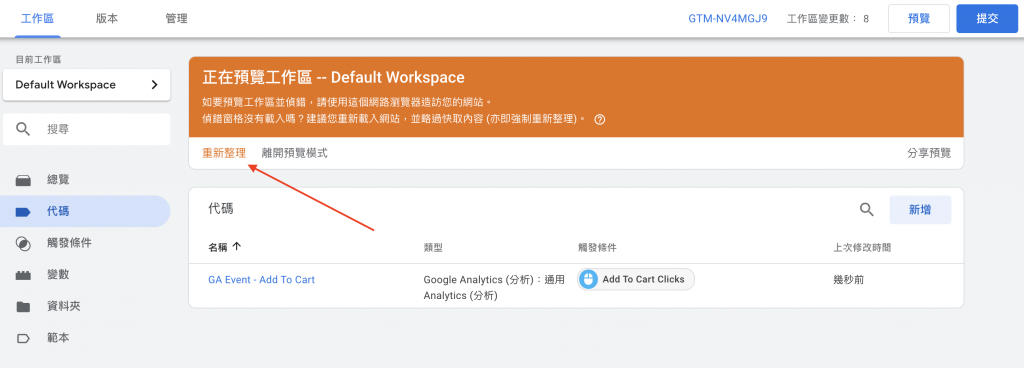Image resolution: width=1024 pixels, height=368 pixels.
Task: Click the chevron beside Default Workspace
Action: pos(154,85)
